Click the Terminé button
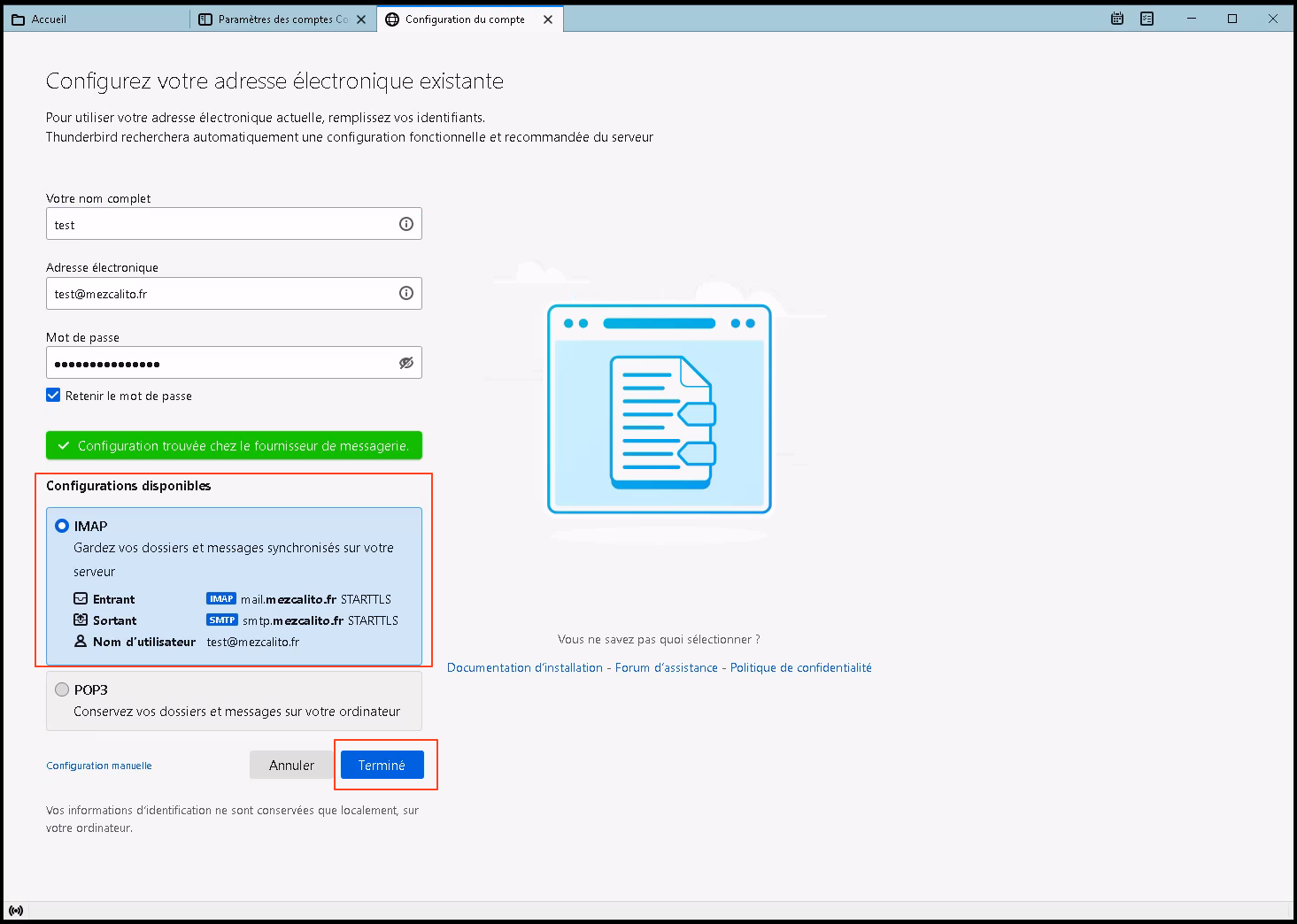Image resolution: width=1297 pixels, height=924 pixels. 382,765
